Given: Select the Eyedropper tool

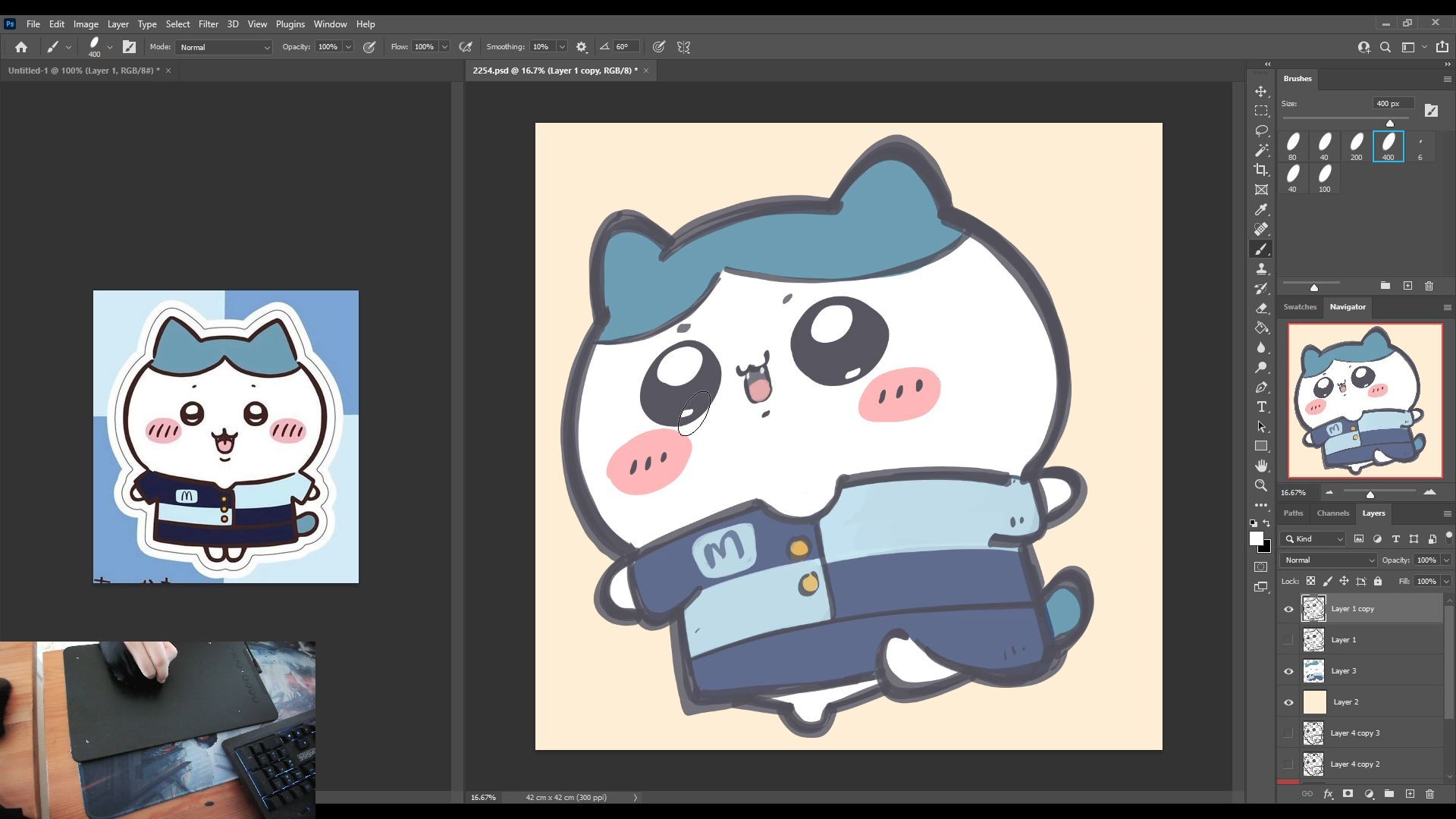Looking at the screenshot, I should 1261,209.
